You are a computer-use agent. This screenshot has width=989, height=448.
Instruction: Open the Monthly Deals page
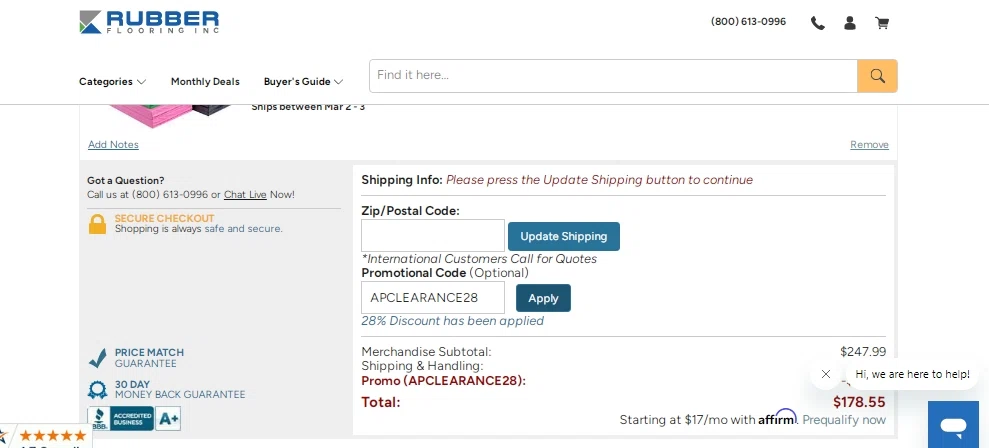[205, 82]
